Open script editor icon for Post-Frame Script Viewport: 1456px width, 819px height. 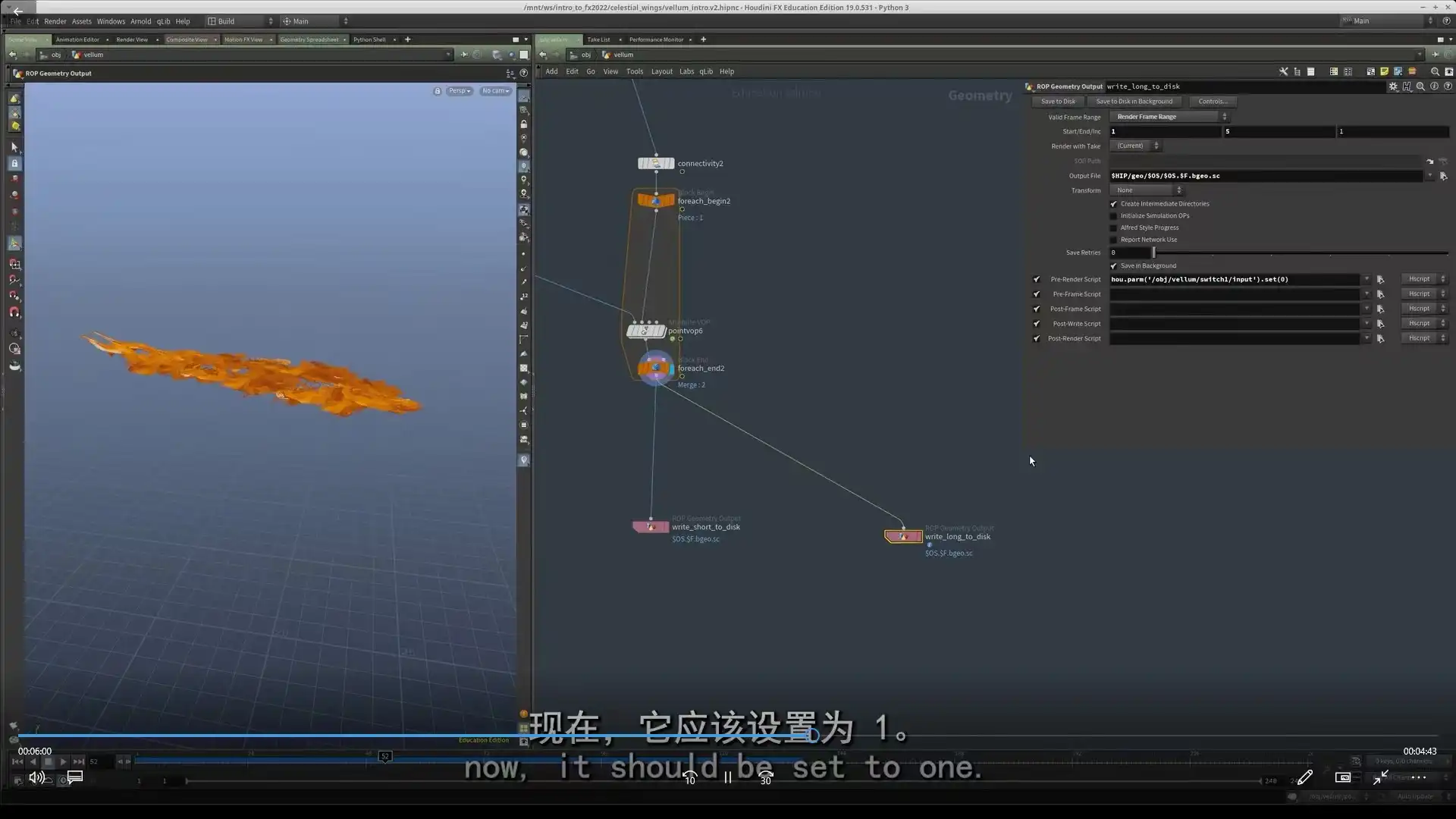coord(1380,309)
